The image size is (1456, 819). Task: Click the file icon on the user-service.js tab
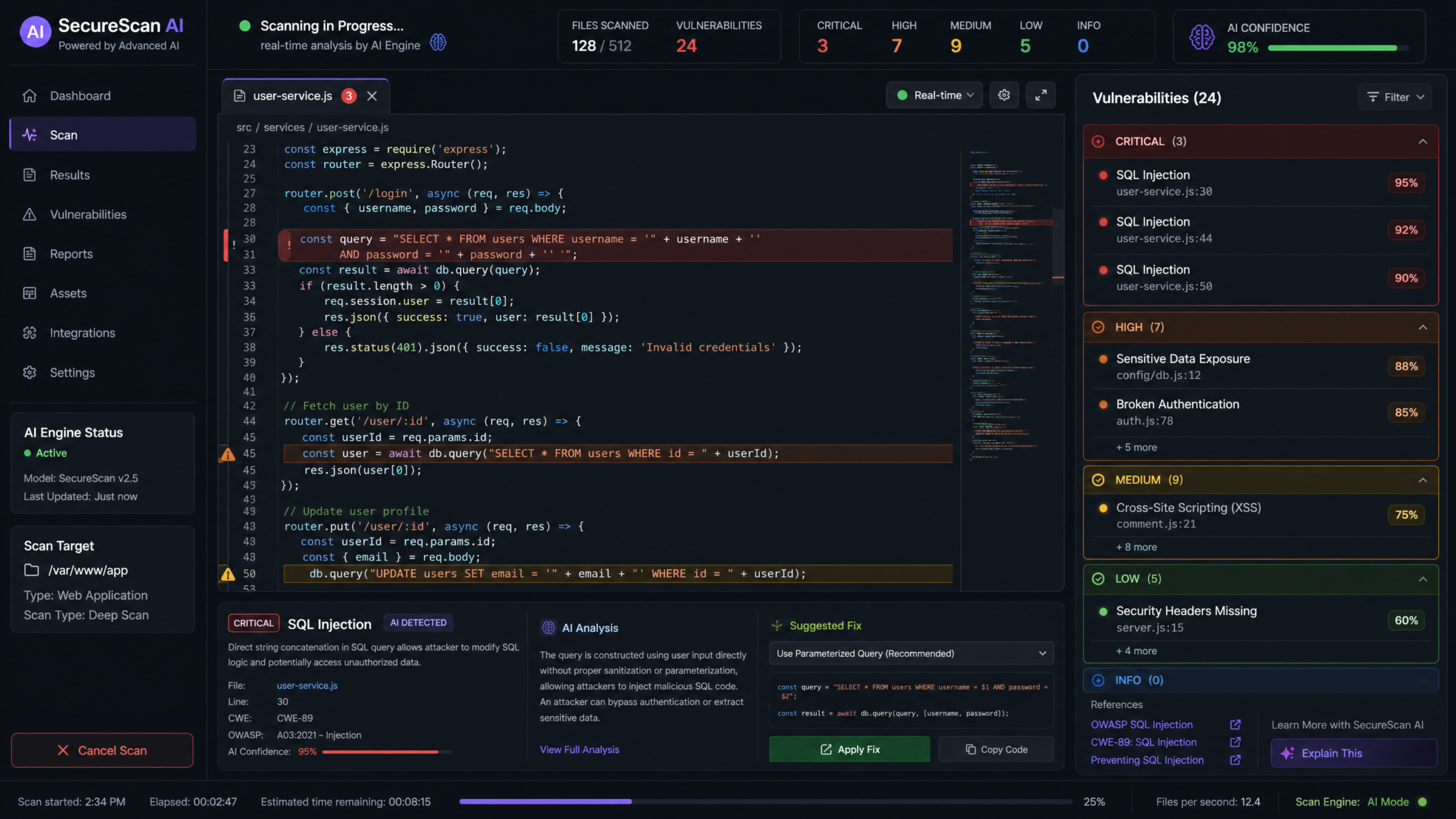[240, 96]
